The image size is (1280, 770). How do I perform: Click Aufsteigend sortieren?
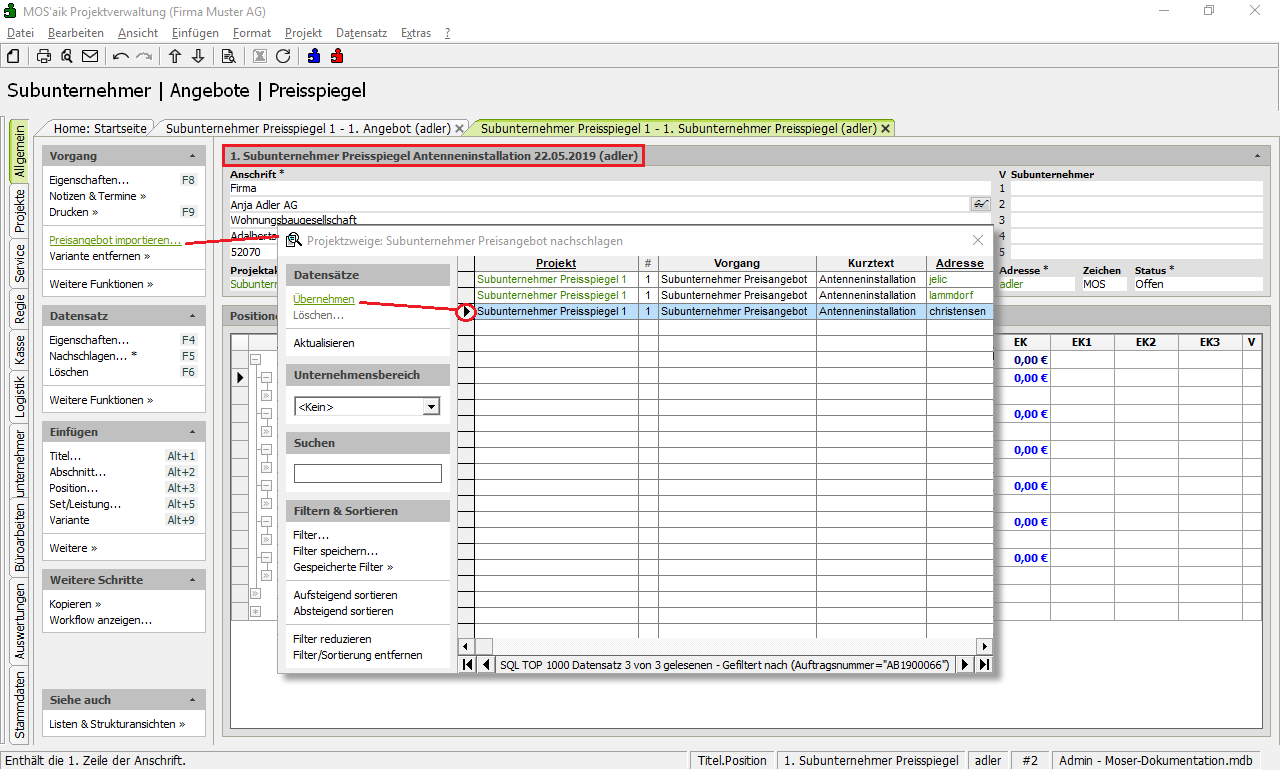click(344, 595)
